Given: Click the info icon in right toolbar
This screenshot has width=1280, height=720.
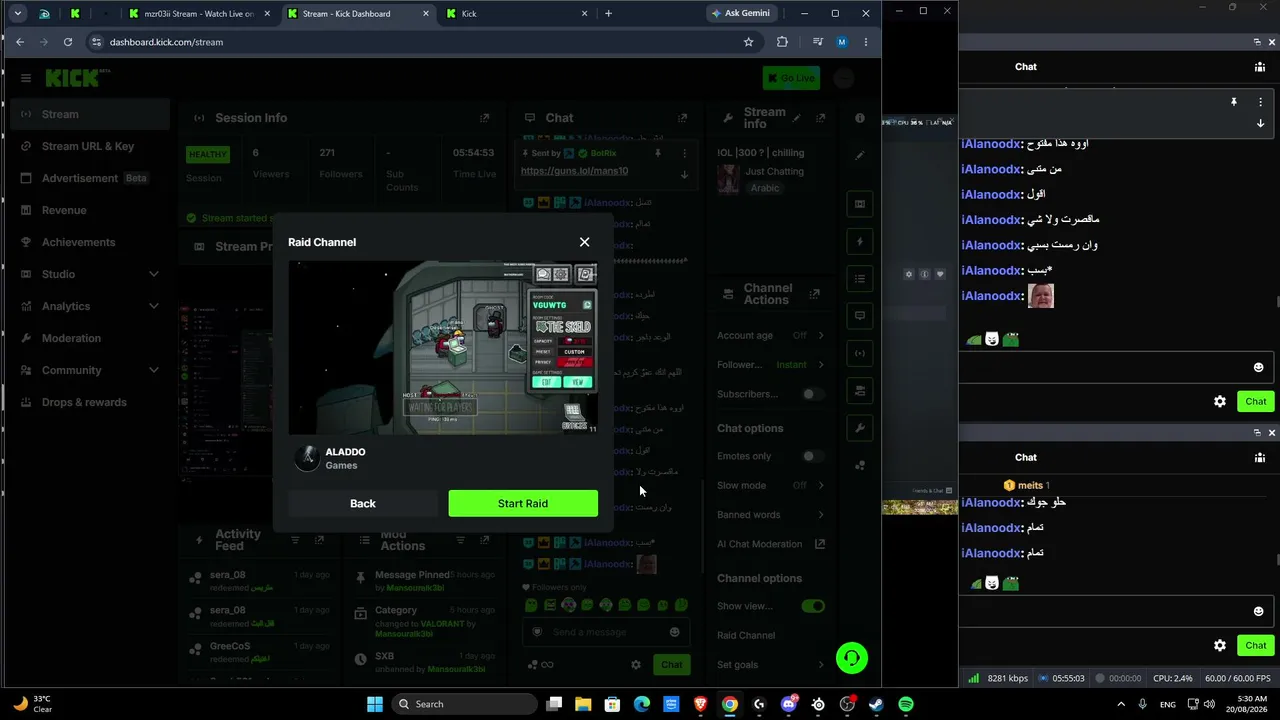Looking at the screenshot, I should coord(859,118).
